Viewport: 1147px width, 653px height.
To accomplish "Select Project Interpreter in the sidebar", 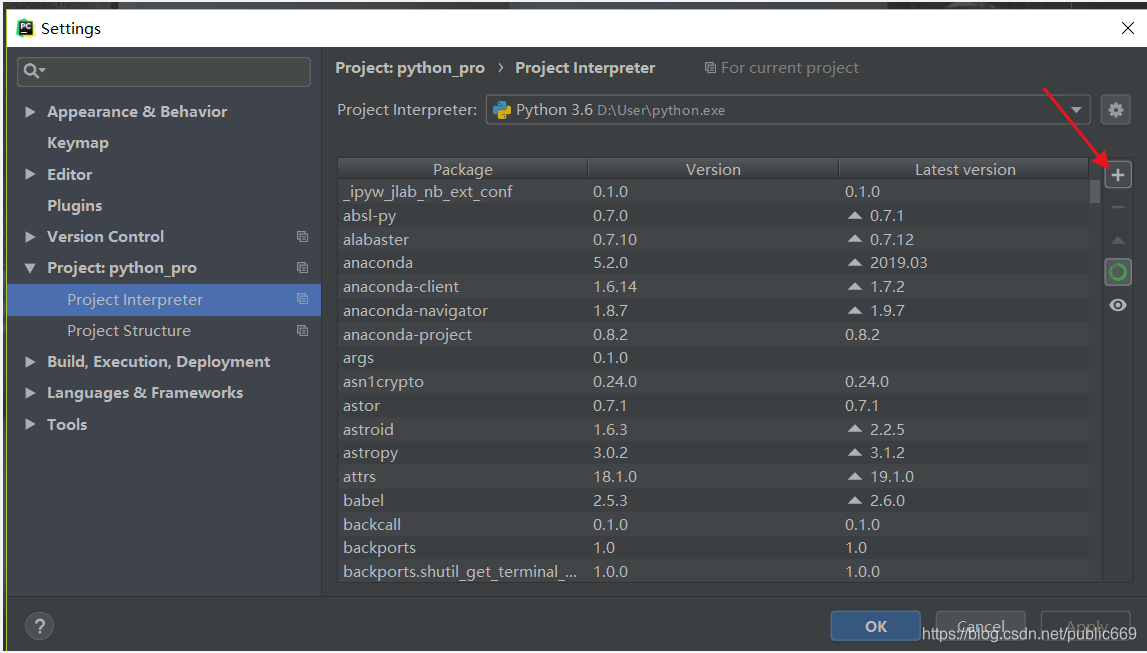I will pyautogui.click(x=164, y=300).
